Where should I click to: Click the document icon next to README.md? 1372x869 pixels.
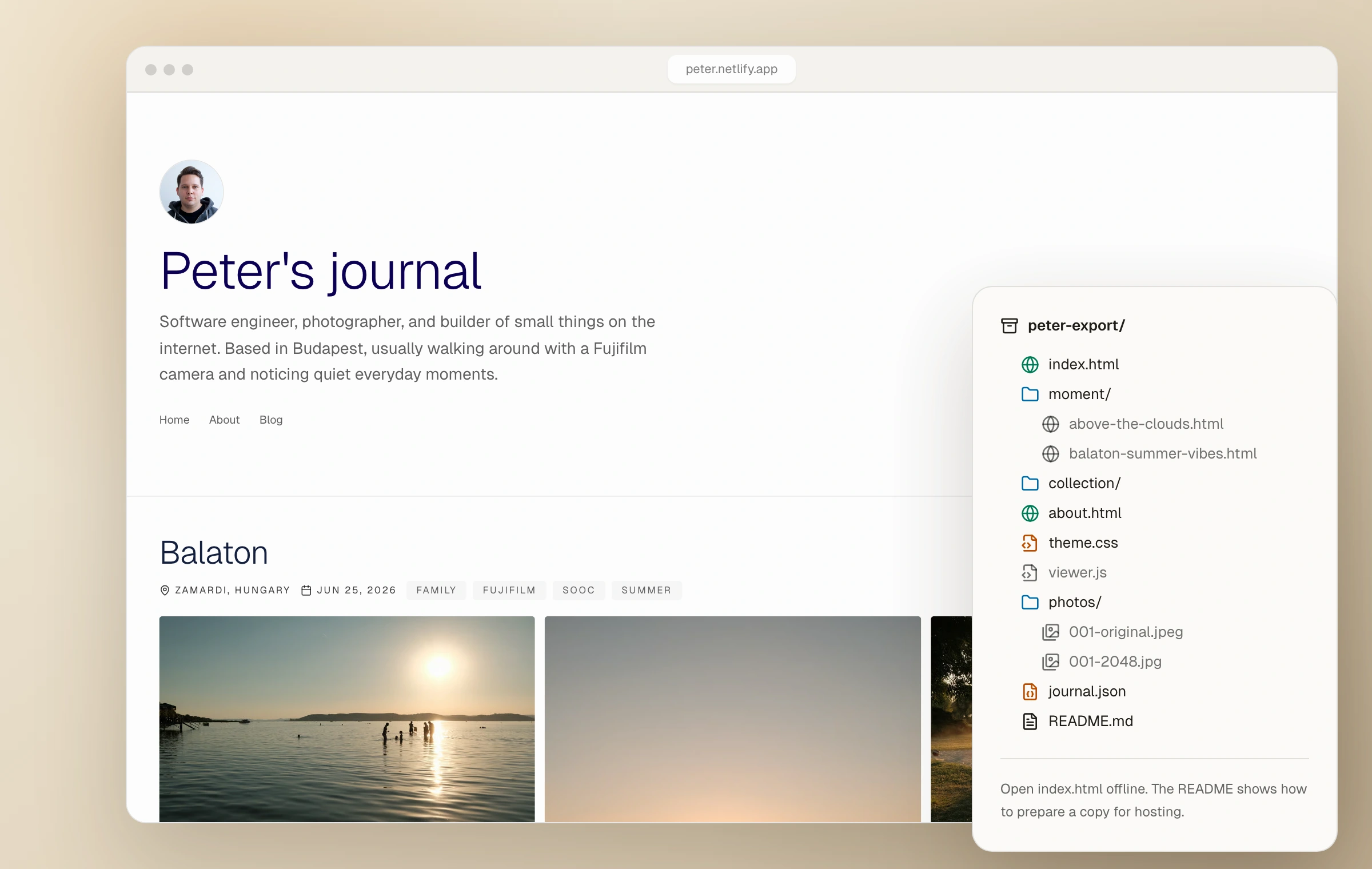[1030, 721]
